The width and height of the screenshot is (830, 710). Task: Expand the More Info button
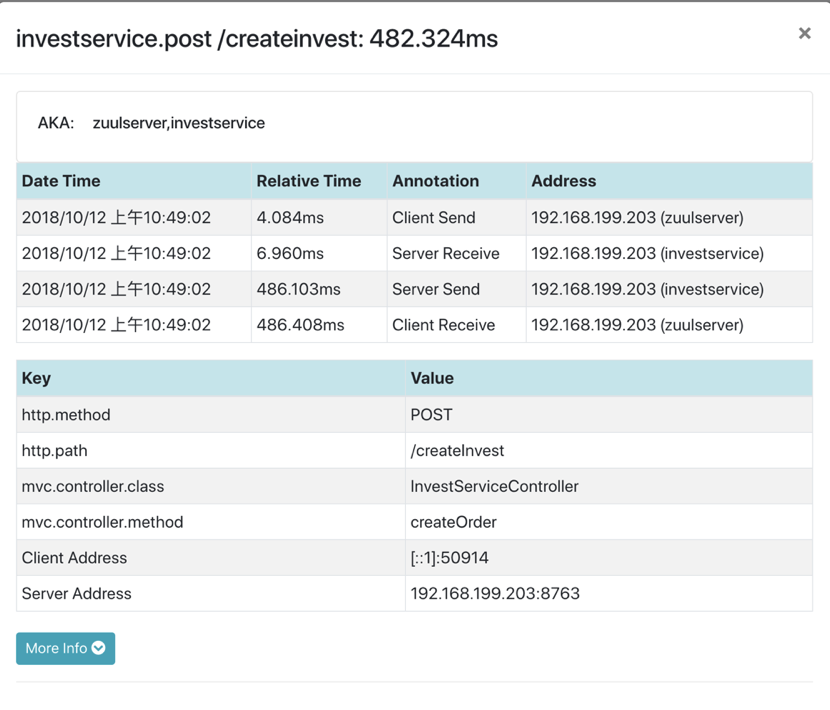66,648
